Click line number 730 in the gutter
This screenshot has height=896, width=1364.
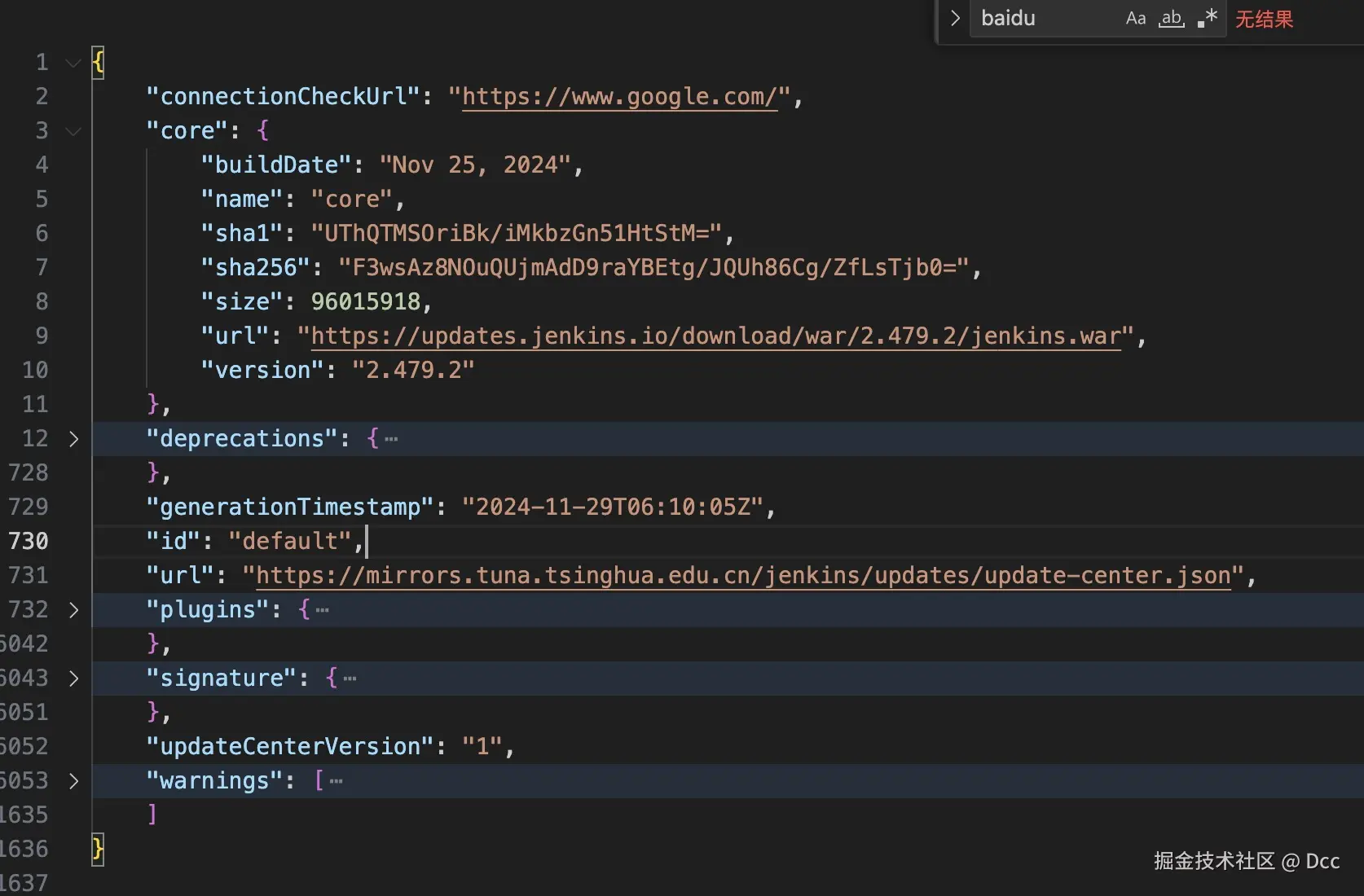point(29,542)
